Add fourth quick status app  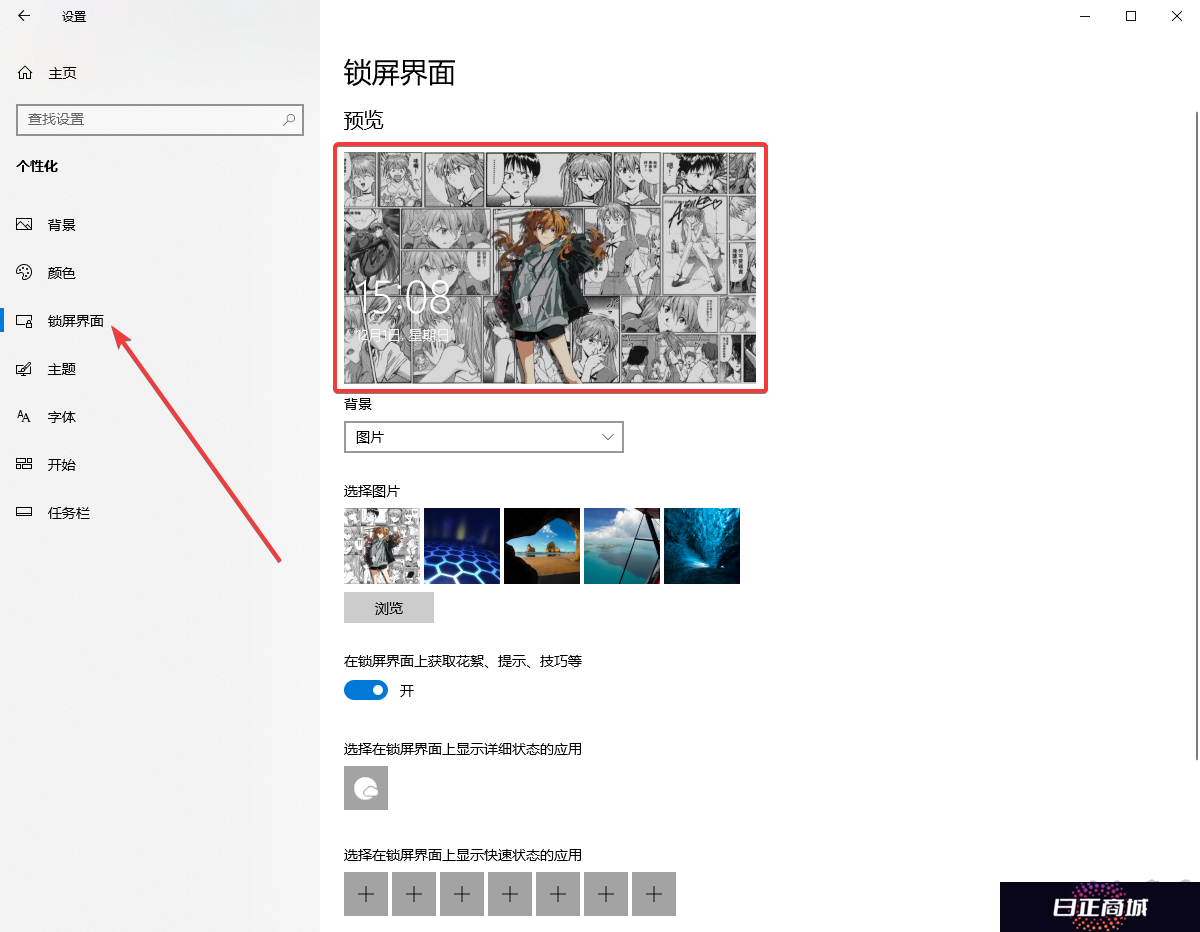510,894
